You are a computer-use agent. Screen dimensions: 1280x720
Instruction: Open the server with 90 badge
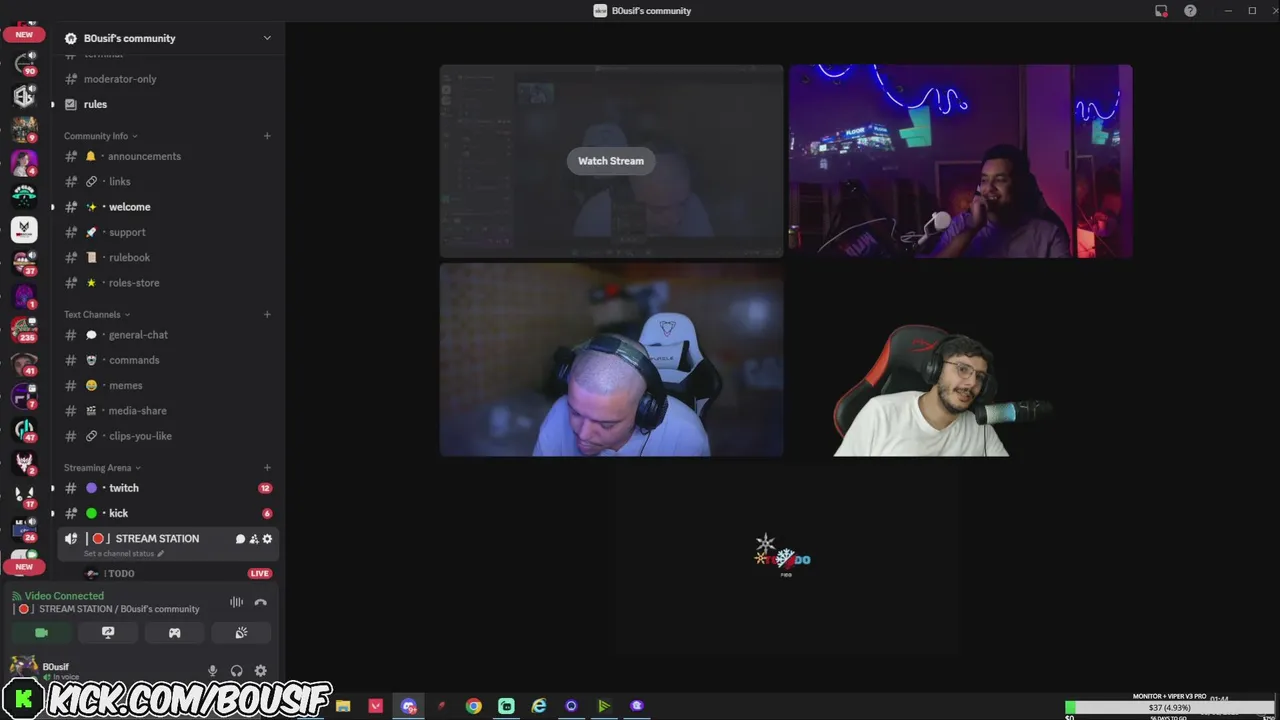24,63
